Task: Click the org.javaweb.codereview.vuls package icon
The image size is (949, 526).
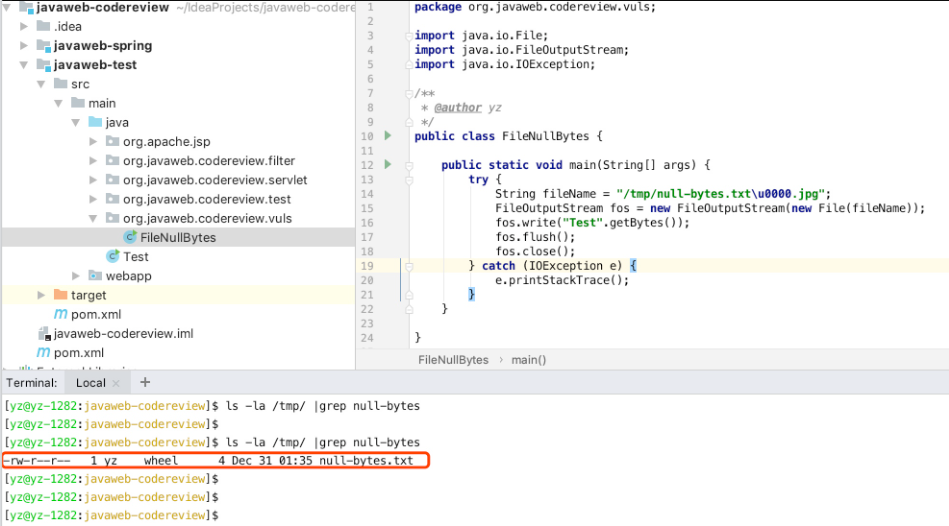Action: coord(112,218)
